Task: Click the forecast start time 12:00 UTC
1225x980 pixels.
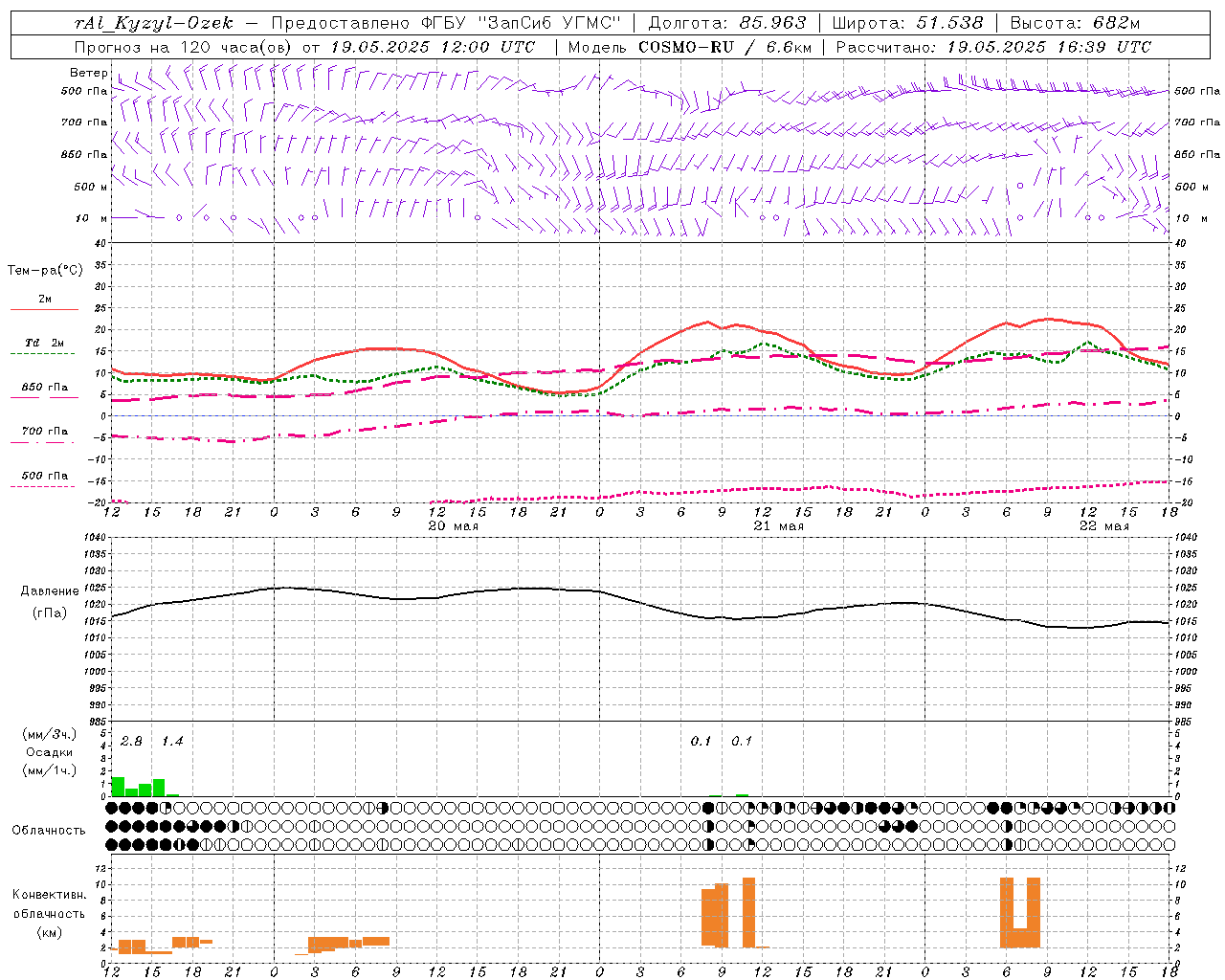Action: tap(487, 47)
